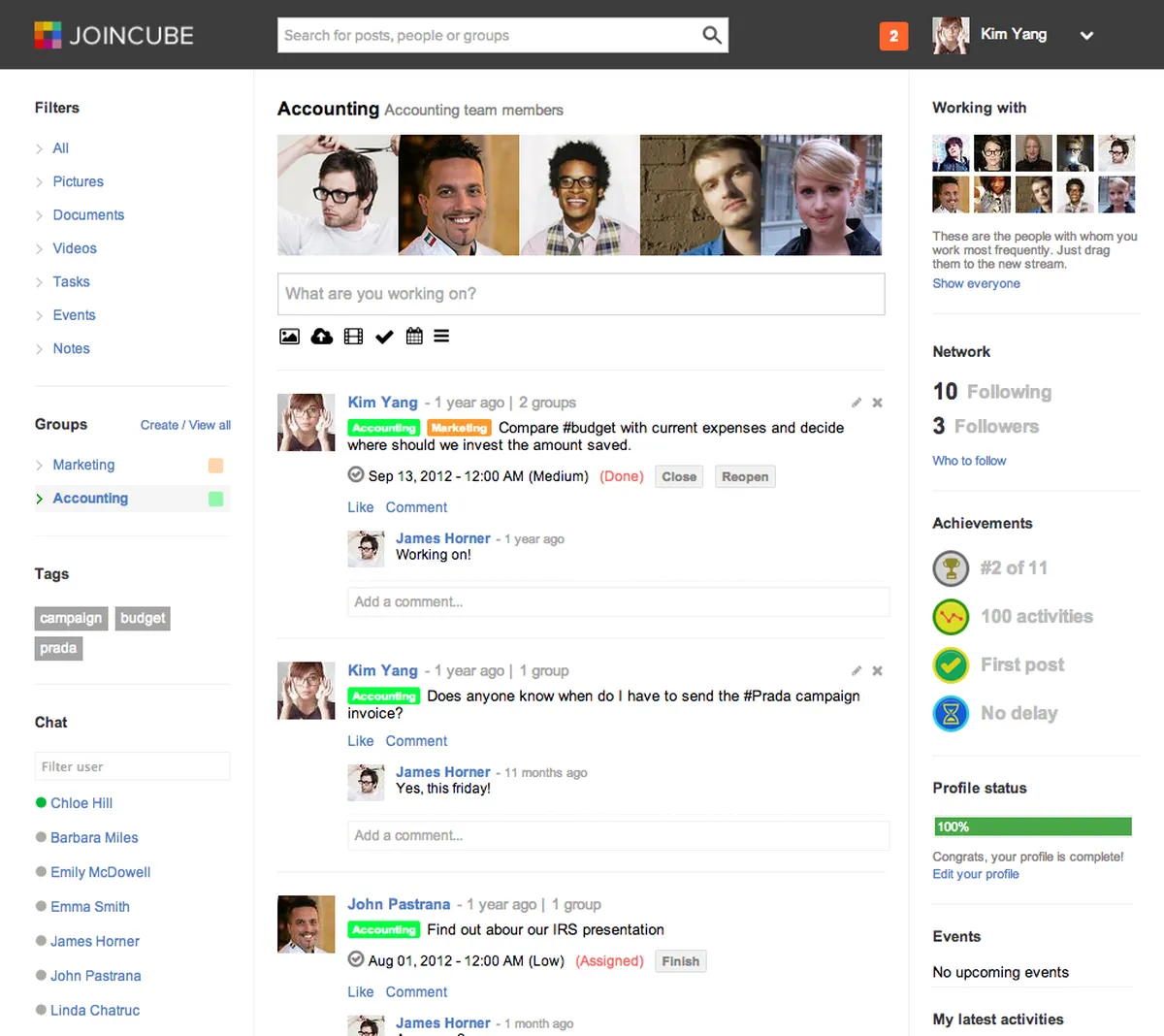The height and width of the screenshot is (1036, 1164).
Task: Open chat with Linda Chatruc
Action: 95,1011
